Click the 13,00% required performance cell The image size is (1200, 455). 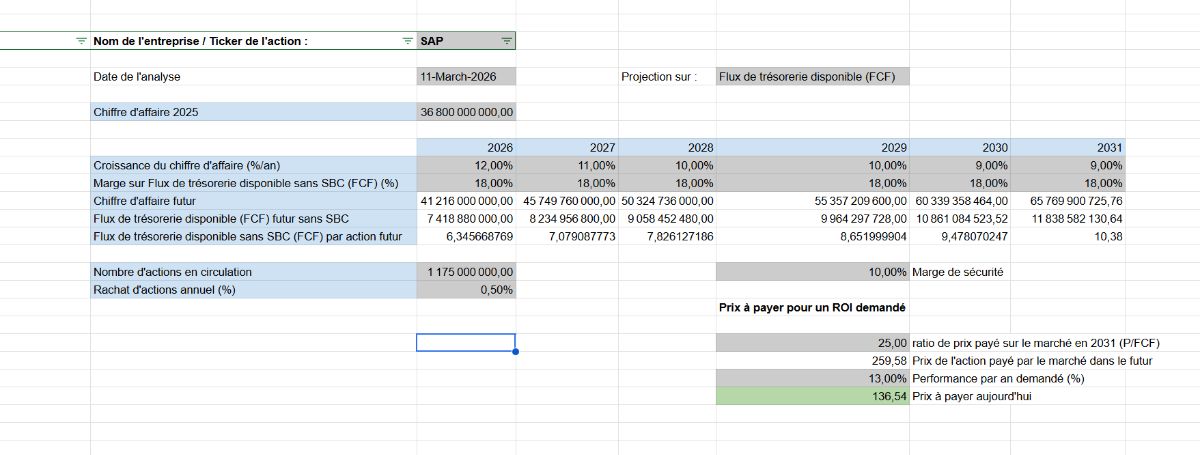[x=813, y=379]
